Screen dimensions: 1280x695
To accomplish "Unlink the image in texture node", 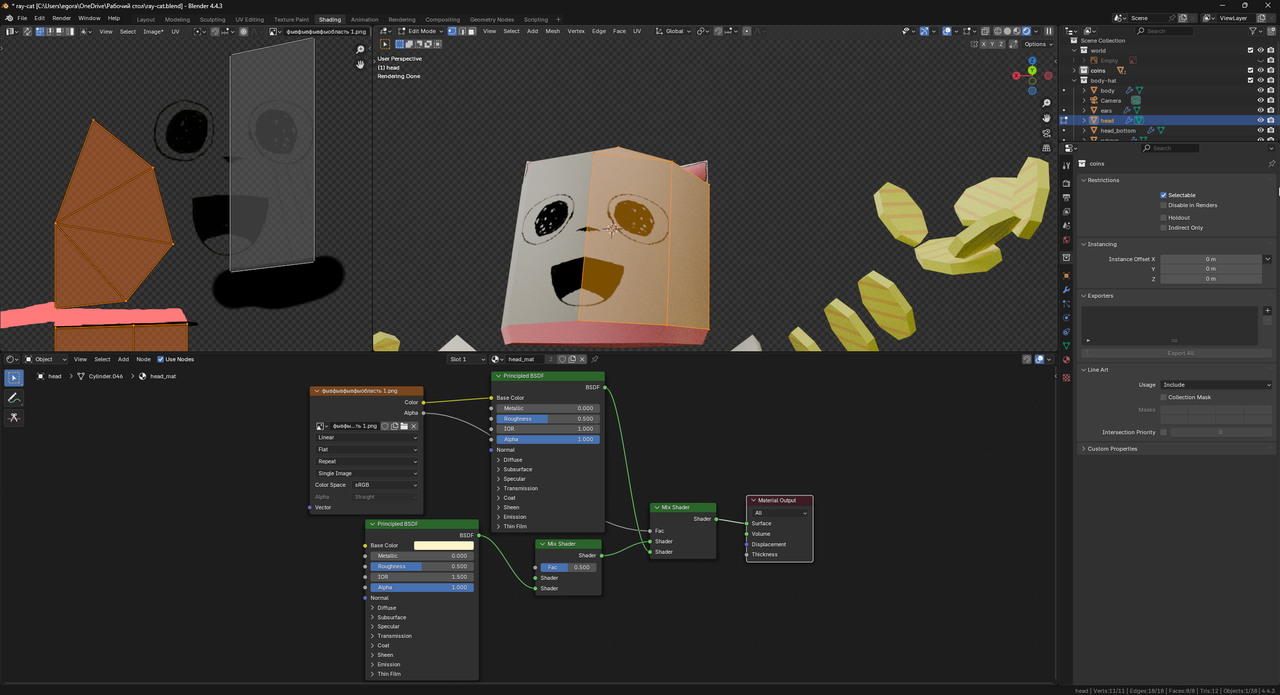I will [x=413, y=426].
